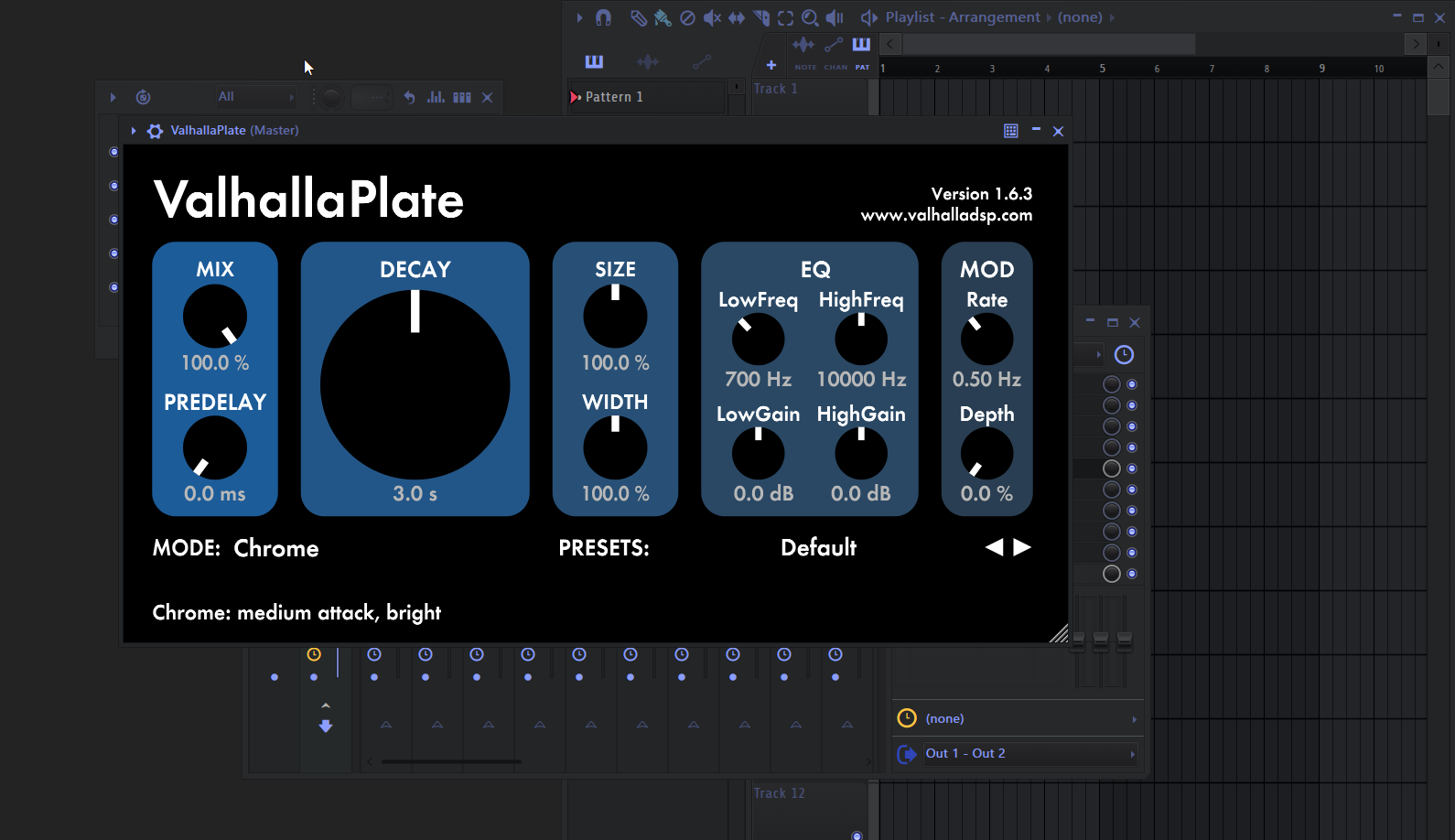
Task: Select the Slip tool in Playlist toolbar
Action: (x=736, y=17)
